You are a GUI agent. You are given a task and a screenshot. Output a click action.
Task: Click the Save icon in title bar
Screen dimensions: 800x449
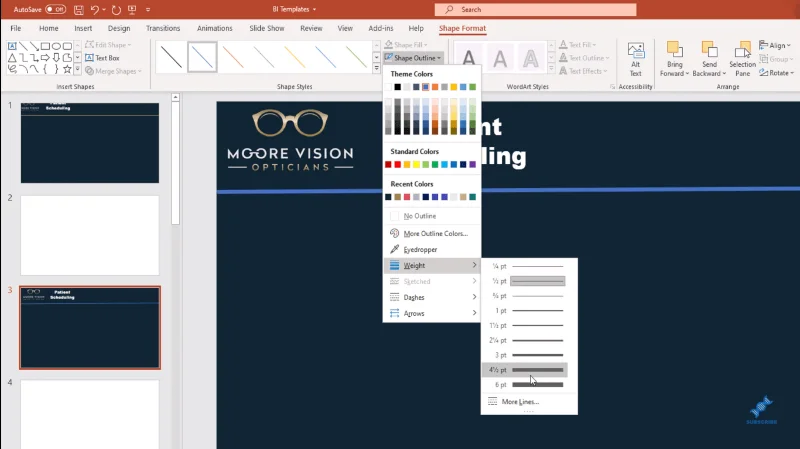coord(79,9)
